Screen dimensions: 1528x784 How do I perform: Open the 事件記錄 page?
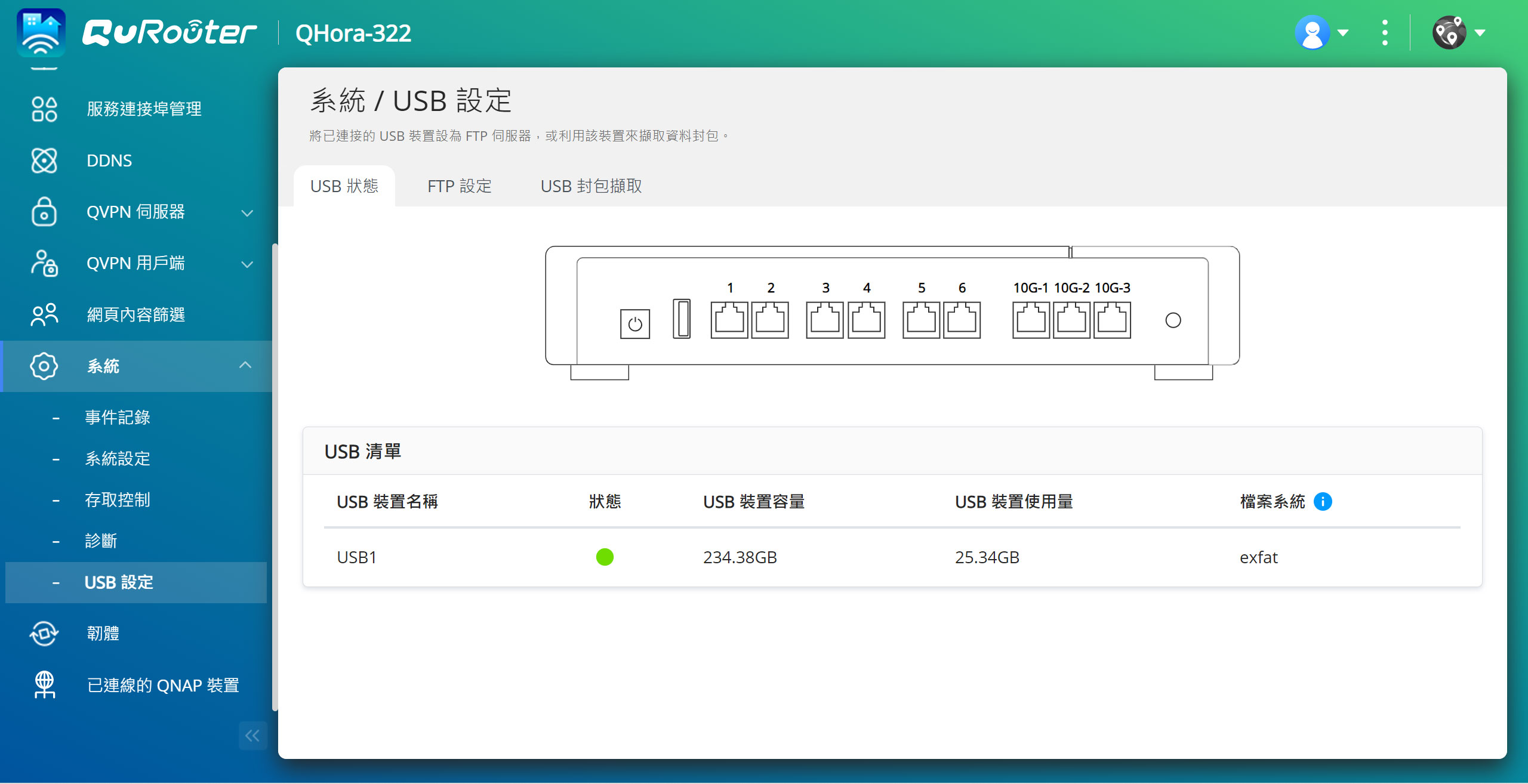click(118, 417)
